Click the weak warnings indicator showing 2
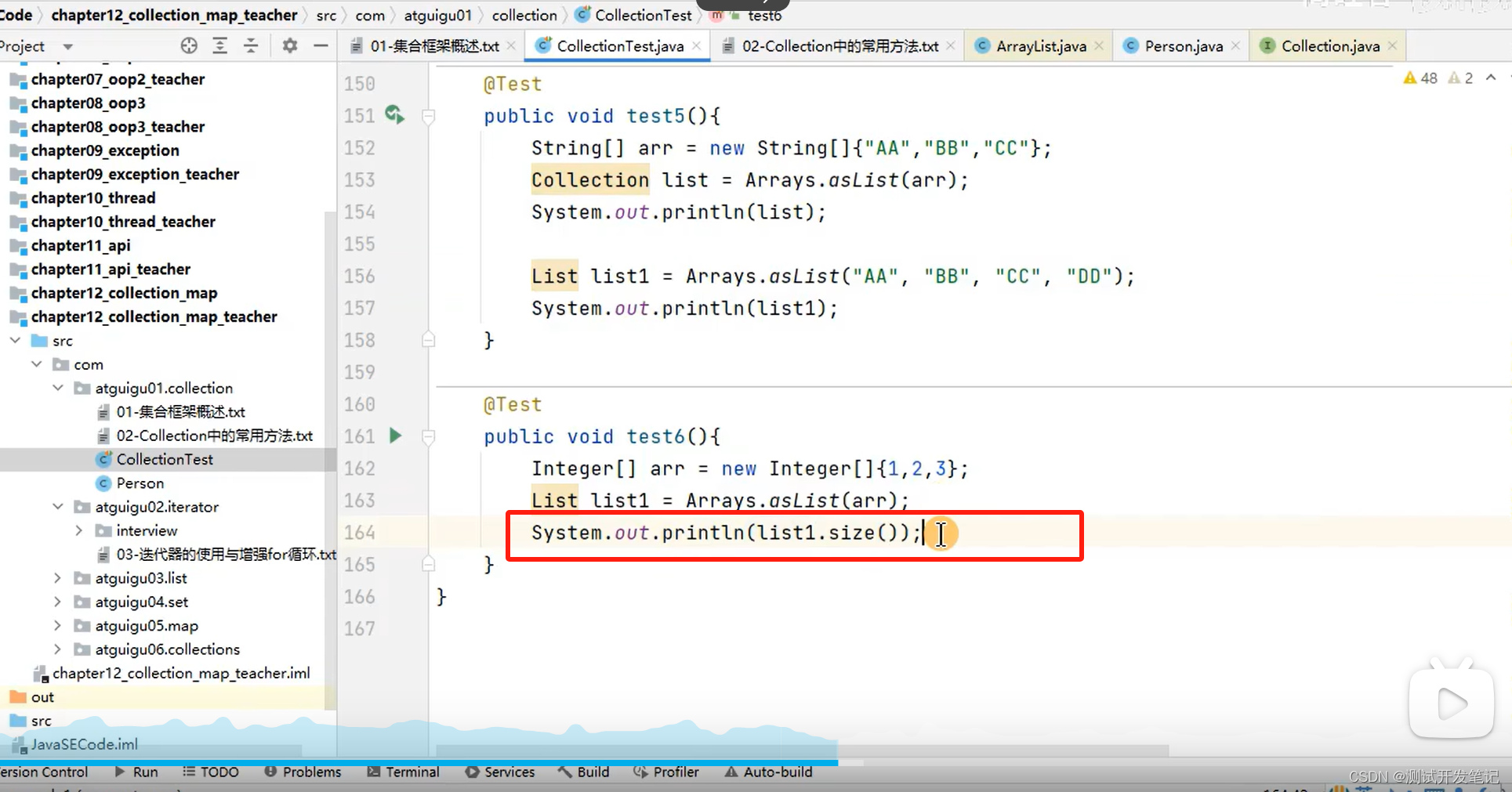The image size is (1512, 792). [1460, 78]
